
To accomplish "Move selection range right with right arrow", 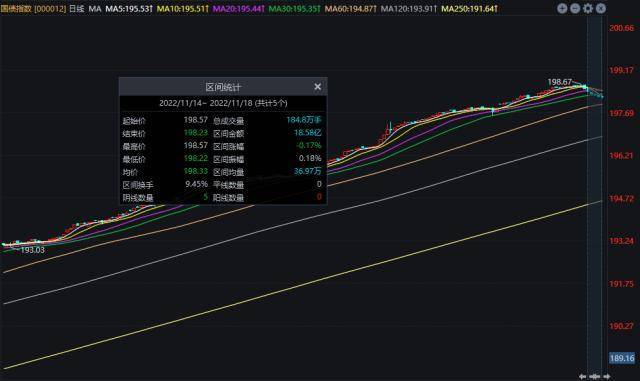I will [607, 376].
